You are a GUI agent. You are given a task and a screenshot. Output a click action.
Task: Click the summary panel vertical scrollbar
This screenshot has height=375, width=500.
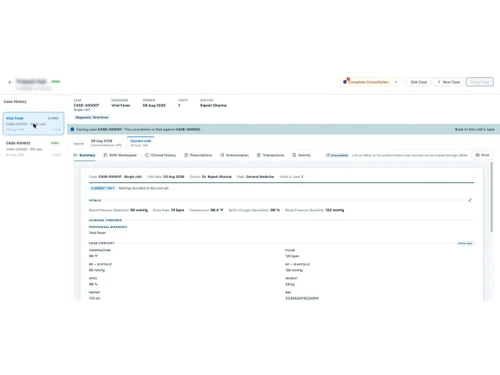[x=491, y=197]
